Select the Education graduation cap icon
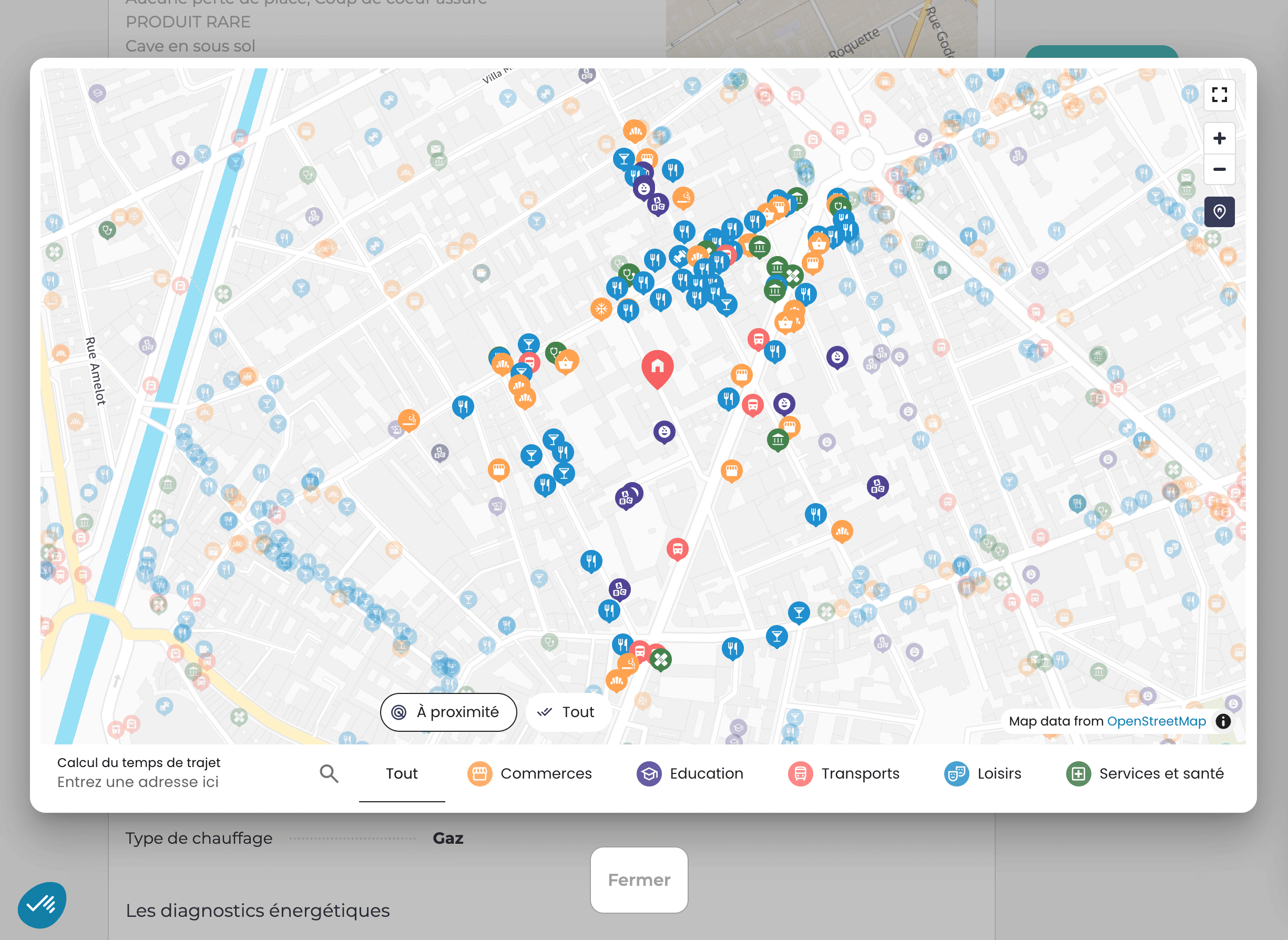The width and height of the screenshot is (1288, 940). click(x=649, y=774)
